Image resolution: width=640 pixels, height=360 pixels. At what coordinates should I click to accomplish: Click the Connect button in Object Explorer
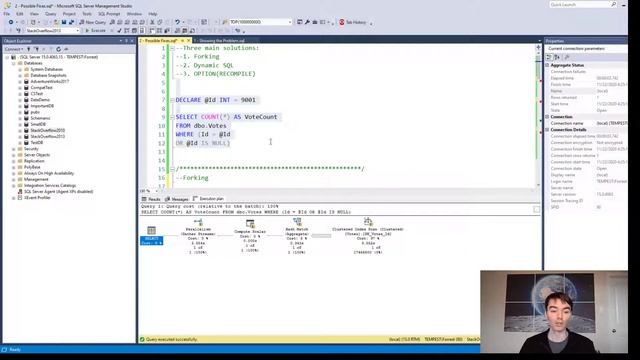pyautogui.click(x=13, y=49)
